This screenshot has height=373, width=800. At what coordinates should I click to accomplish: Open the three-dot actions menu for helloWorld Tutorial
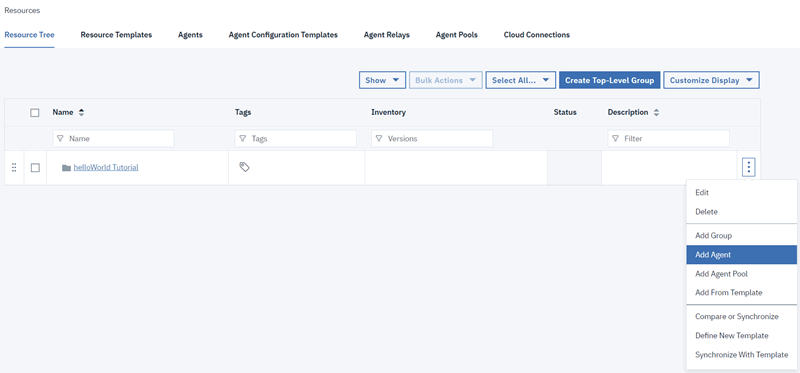[x=748, y=167]
